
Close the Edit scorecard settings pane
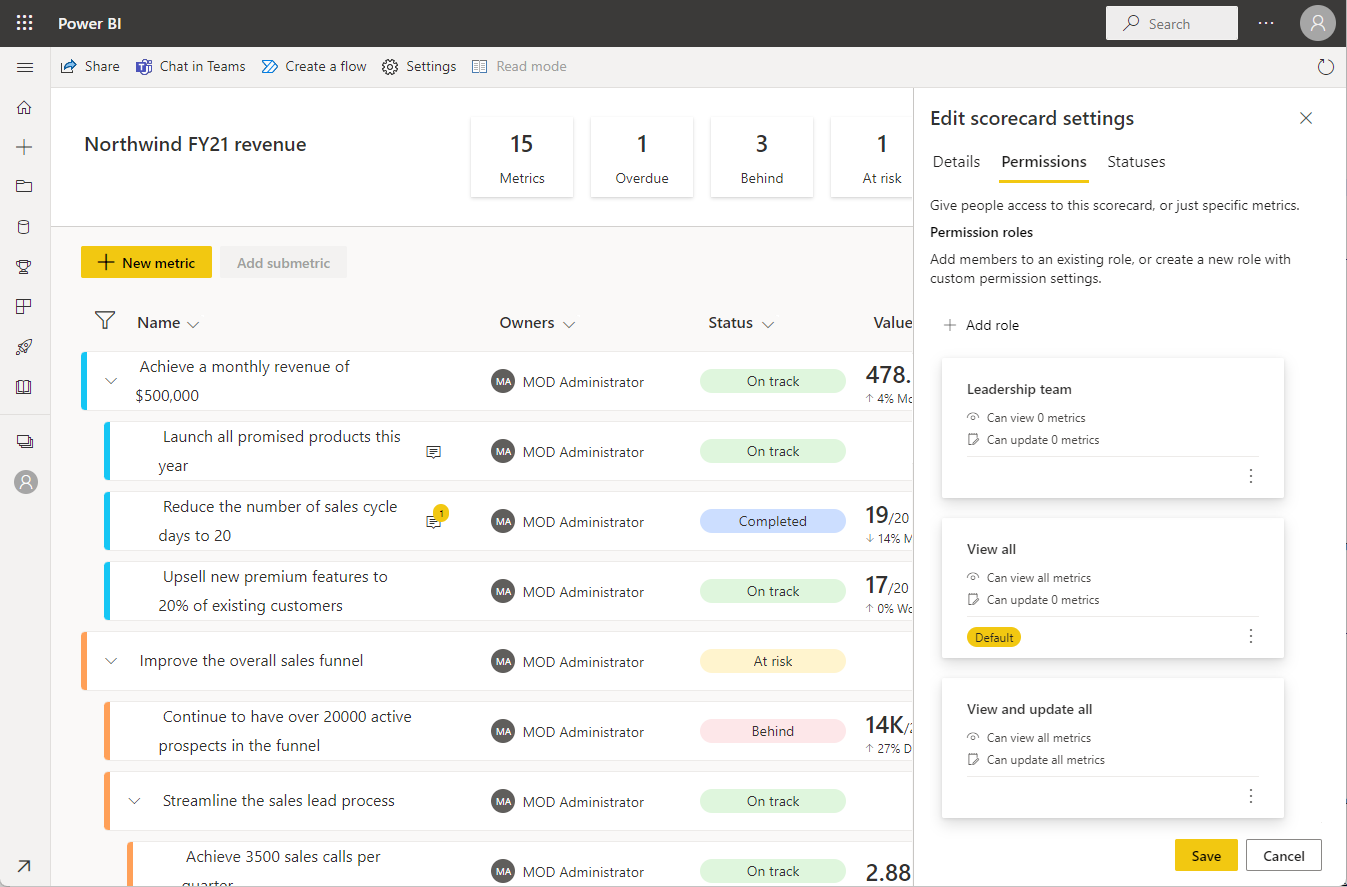point(1306,118)
